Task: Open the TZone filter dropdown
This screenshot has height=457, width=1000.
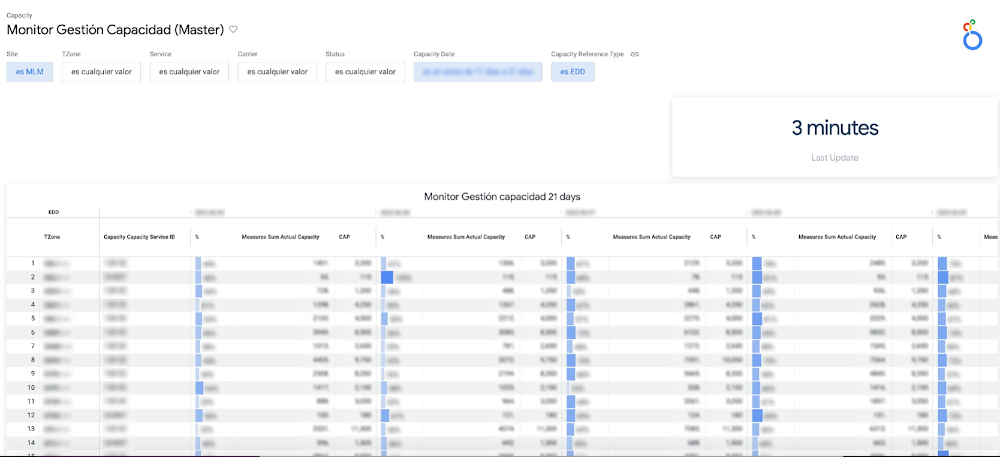Action: point(101,72)
